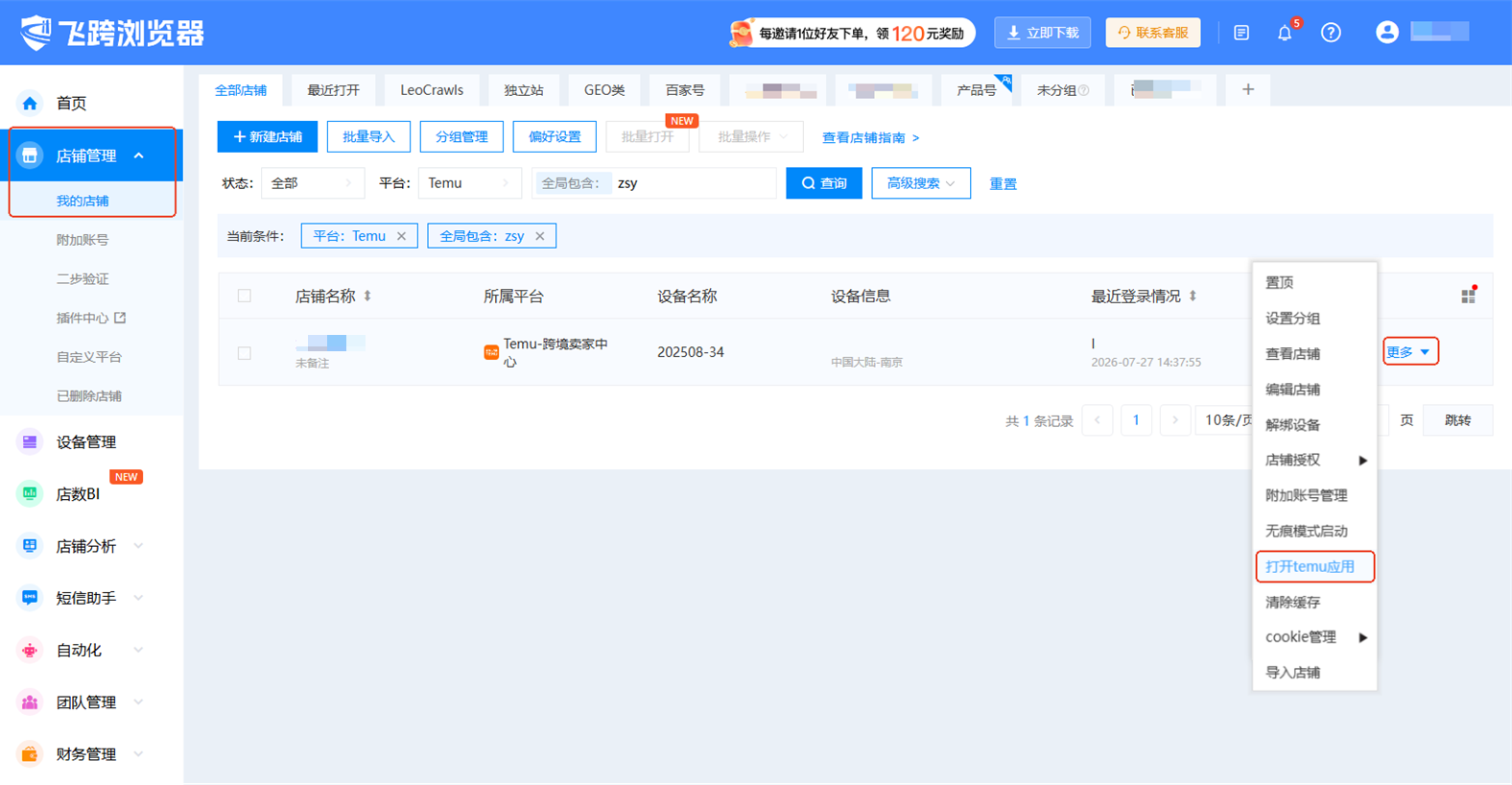
Task: Click the 批量导入 button
Action: [x=368, y=137]
